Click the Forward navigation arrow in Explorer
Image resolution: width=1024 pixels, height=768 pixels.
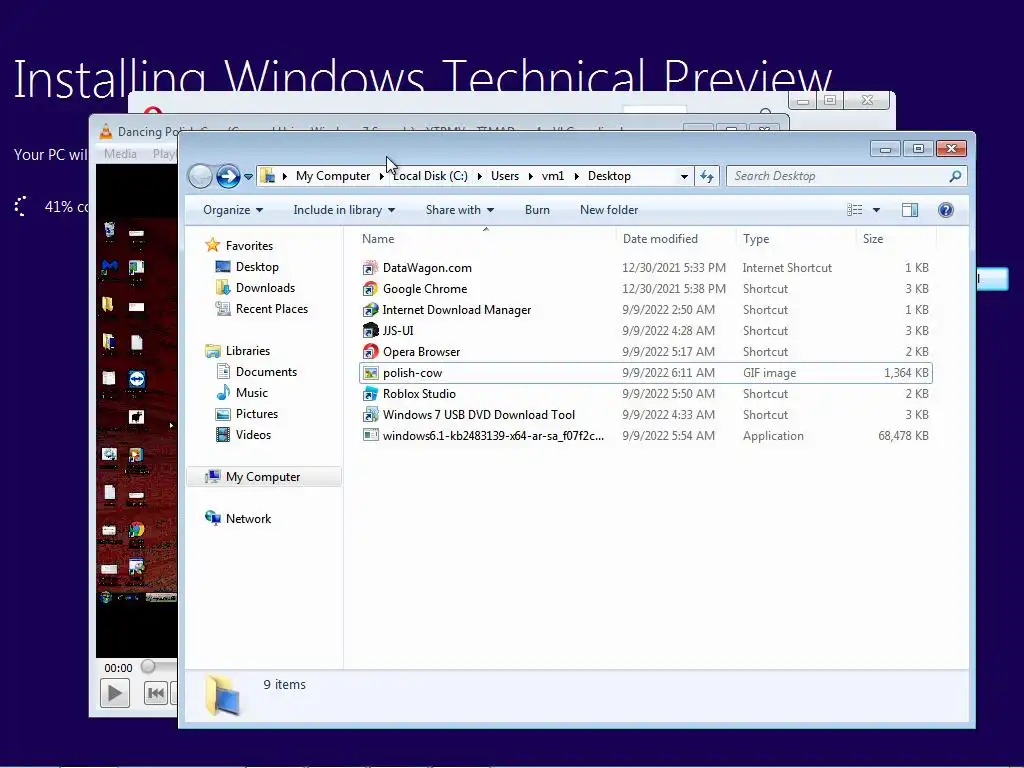[x=228, y=176]
